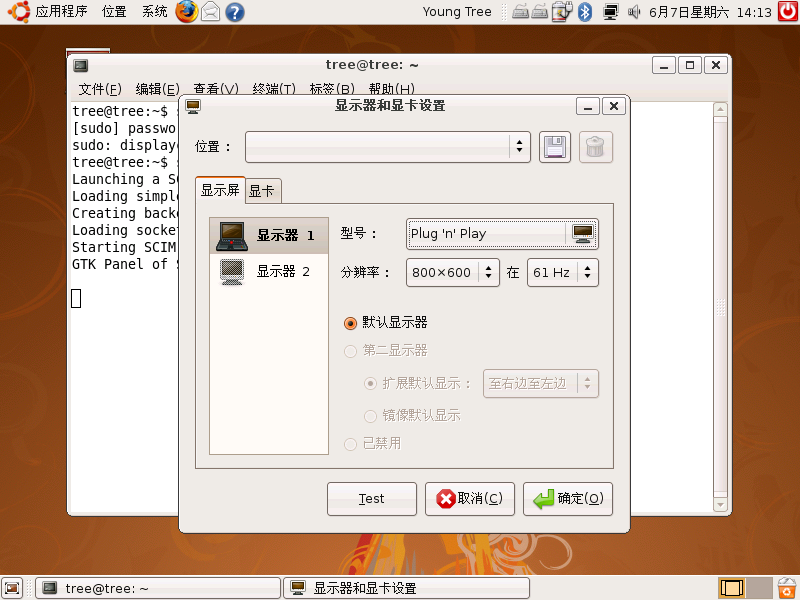Minimize the display settings dialog
Viewport: 800px width, 600px height.
click(x=588, y=106)
